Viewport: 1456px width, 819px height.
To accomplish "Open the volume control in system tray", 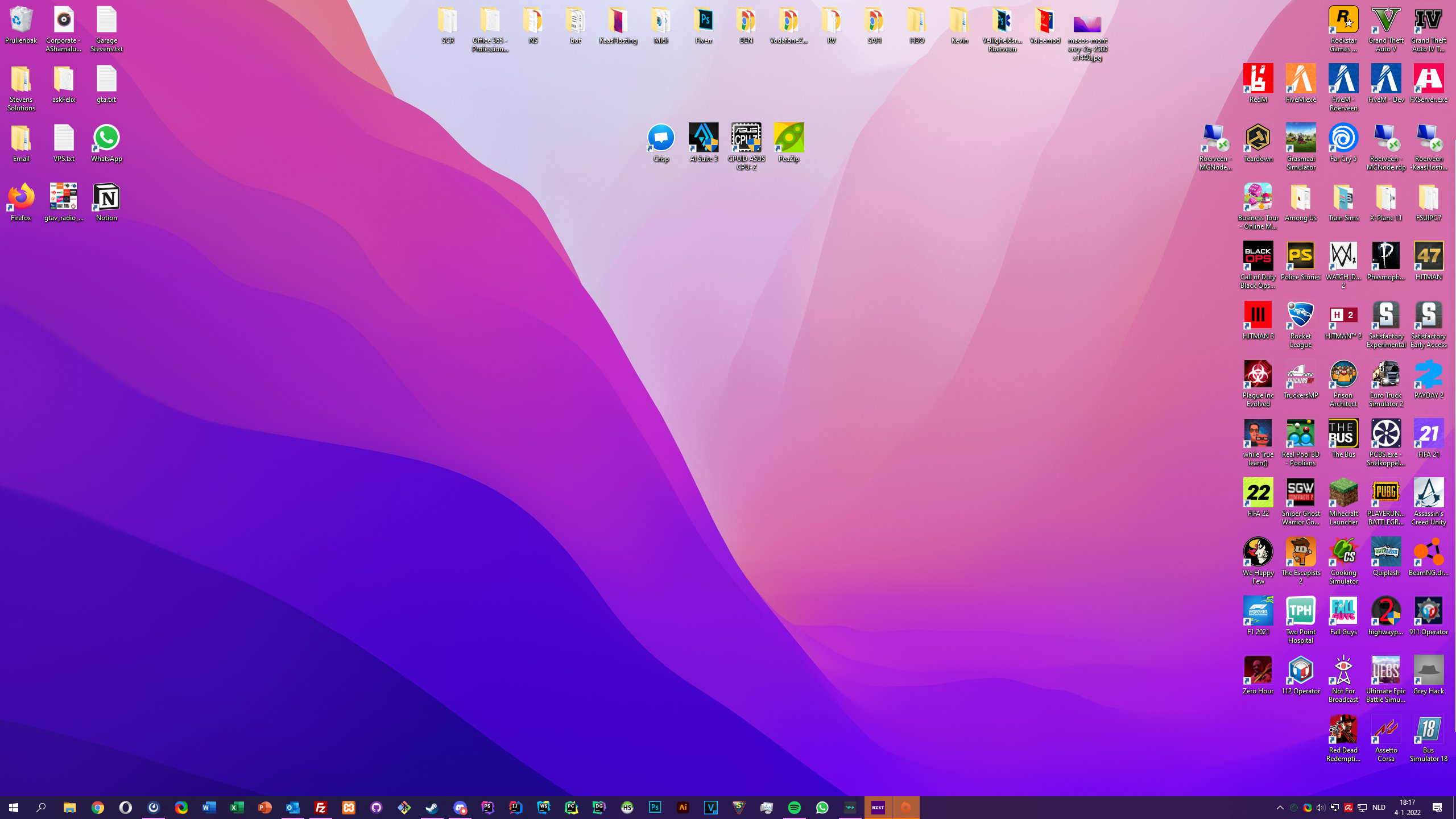I will click(x=1320, y=808).
